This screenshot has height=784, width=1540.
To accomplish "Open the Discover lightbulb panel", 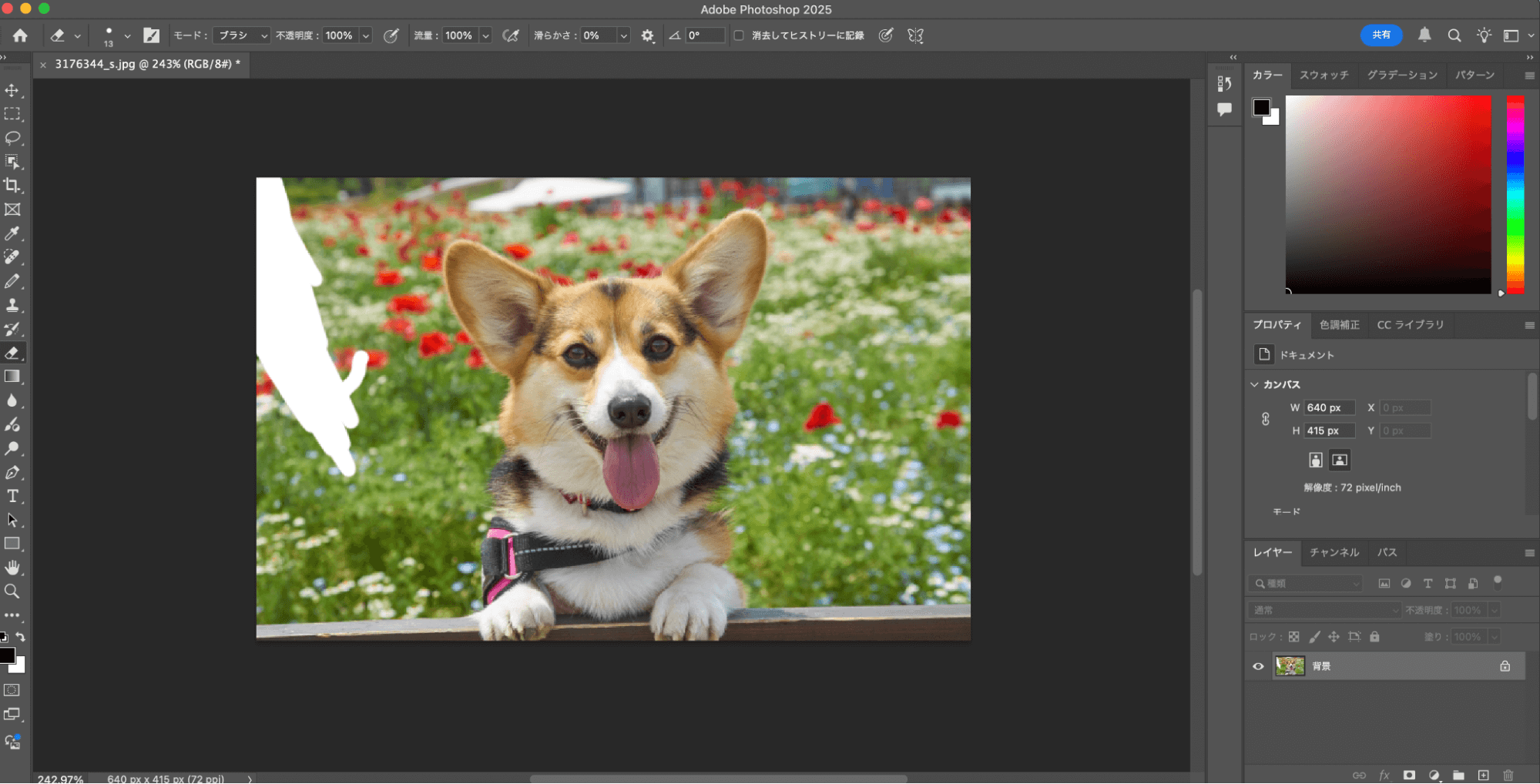I will [x=1484, y=35].
